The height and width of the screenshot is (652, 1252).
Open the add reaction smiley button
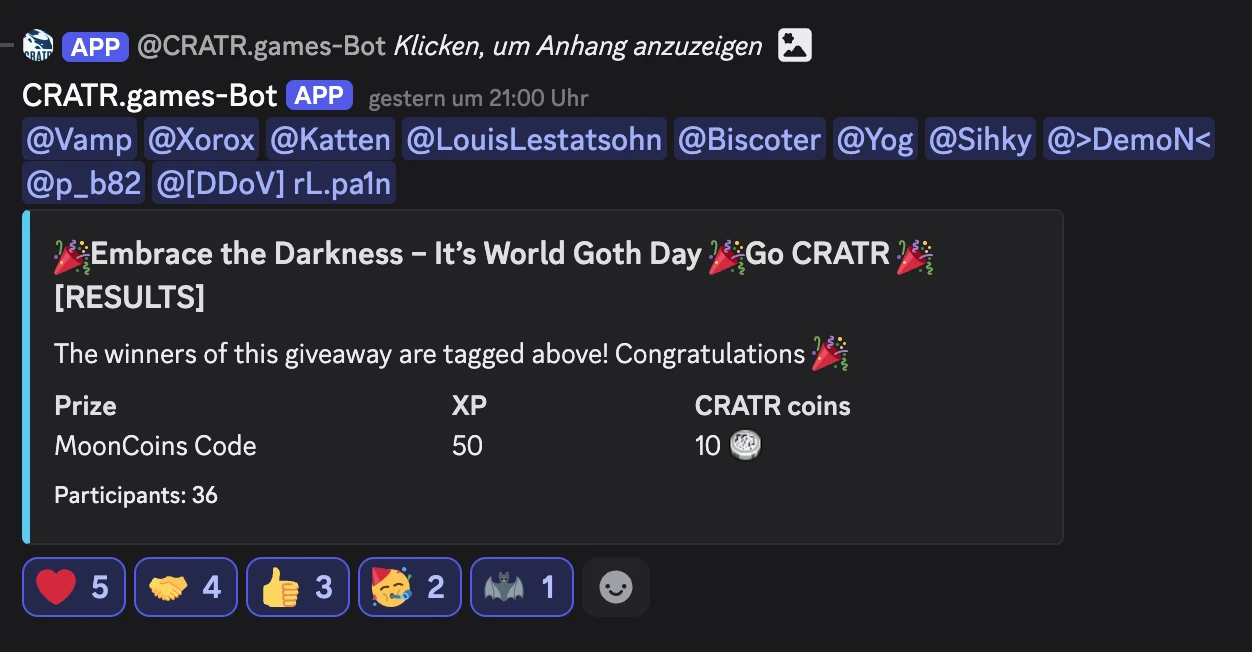point(616,587)
